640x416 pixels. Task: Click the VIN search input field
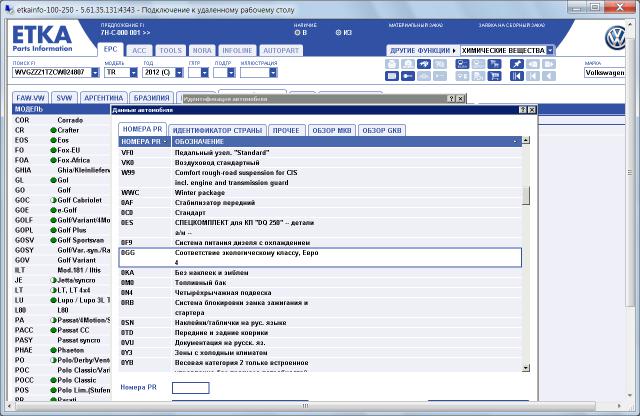(x=52, y=73)
